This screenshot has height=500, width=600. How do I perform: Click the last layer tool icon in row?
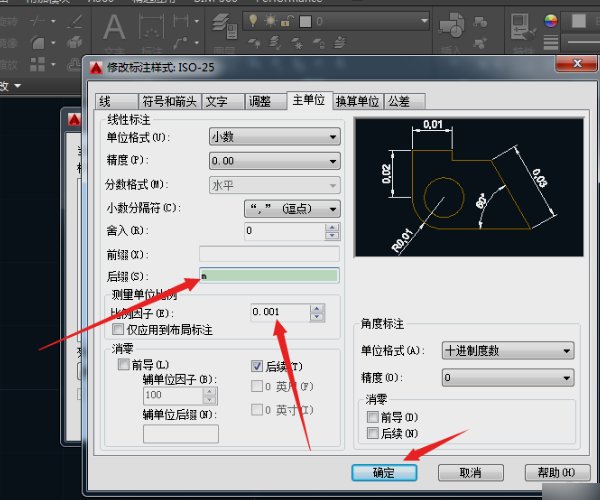pyautogui.click(x=340, y=42)
